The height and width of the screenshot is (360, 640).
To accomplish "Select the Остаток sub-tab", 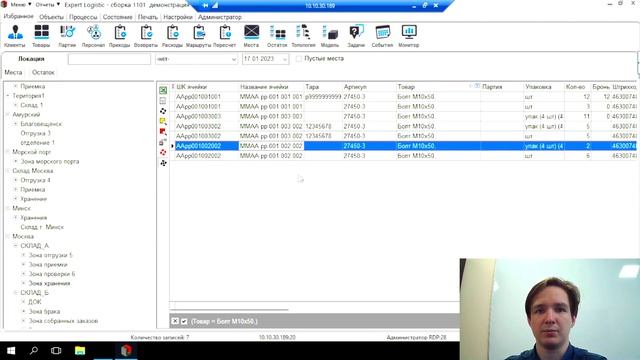I will (43, 72).
